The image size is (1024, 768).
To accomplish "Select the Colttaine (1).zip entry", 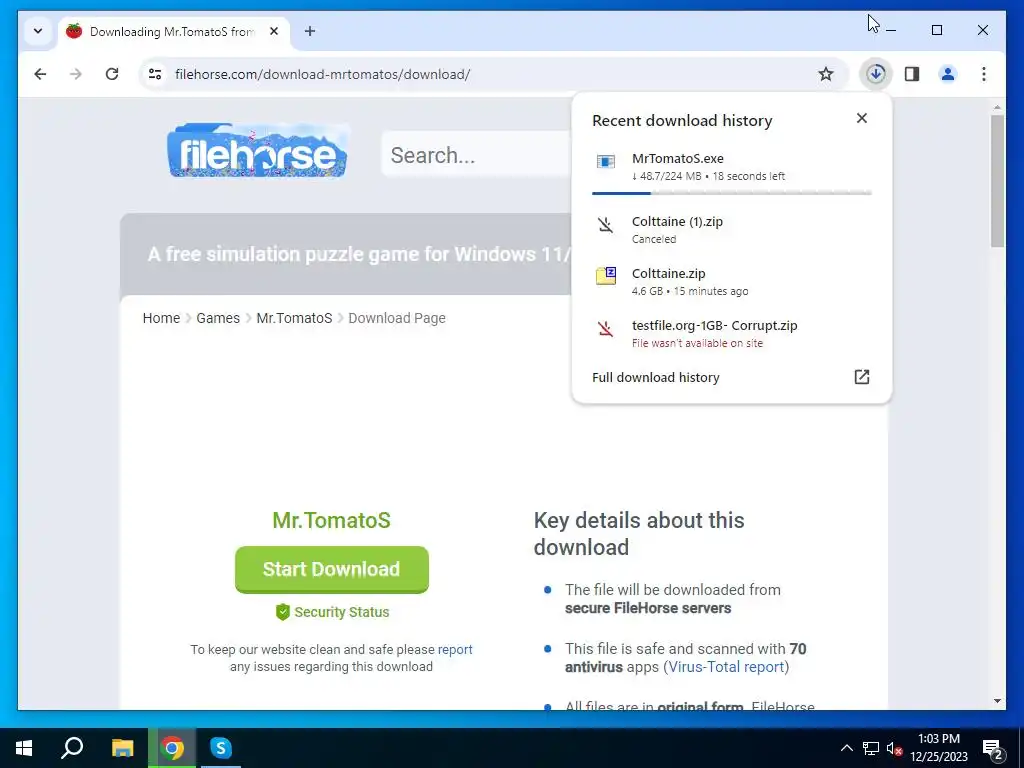I will (731, 229).
